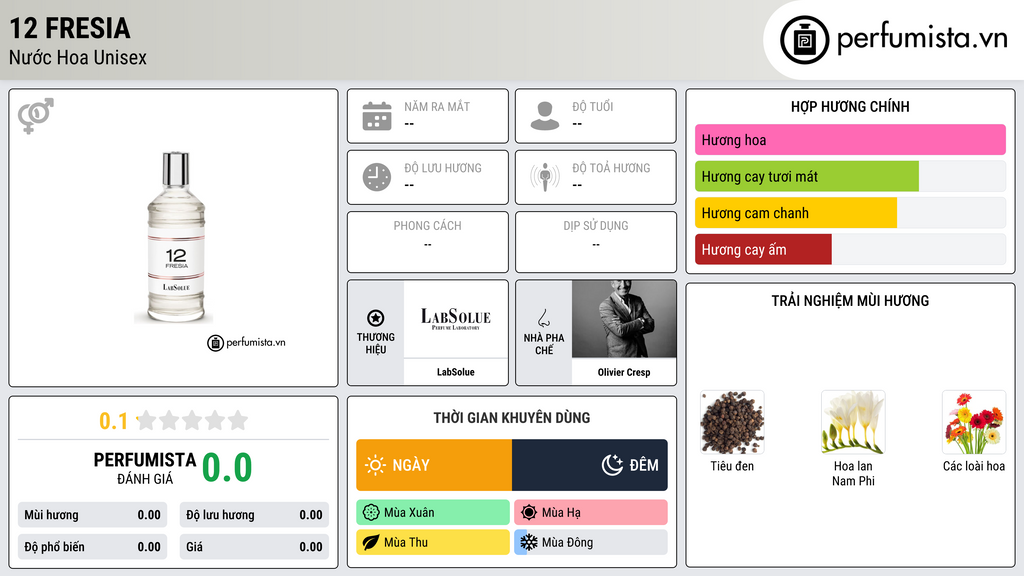Click the Độ phổ biến score row
The image size is (1024, 576).
coord(92,547)
